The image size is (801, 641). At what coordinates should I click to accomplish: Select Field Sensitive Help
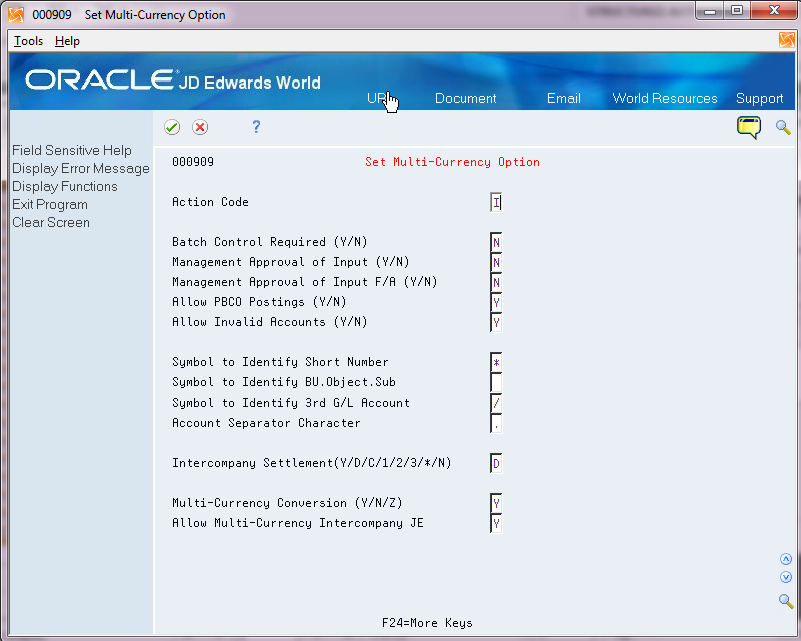pos(72,150)
